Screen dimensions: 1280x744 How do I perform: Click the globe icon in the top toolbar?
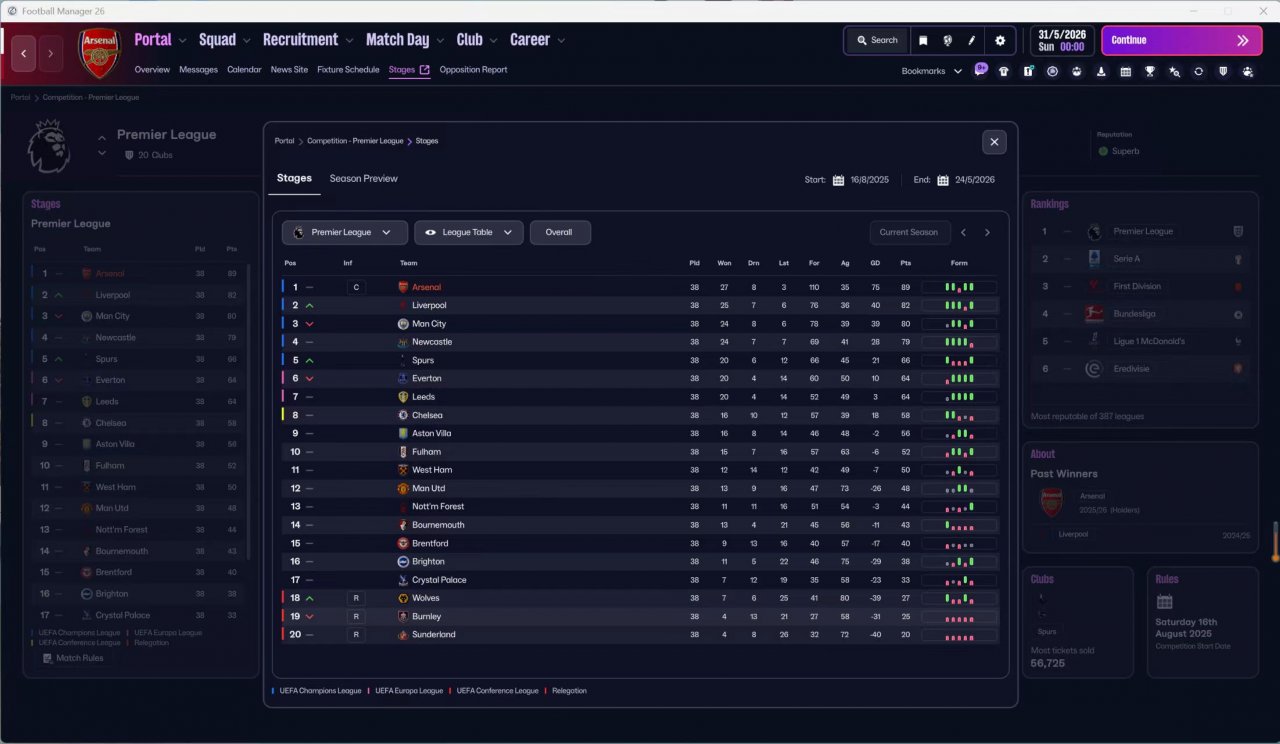click(x=947, y=41)
